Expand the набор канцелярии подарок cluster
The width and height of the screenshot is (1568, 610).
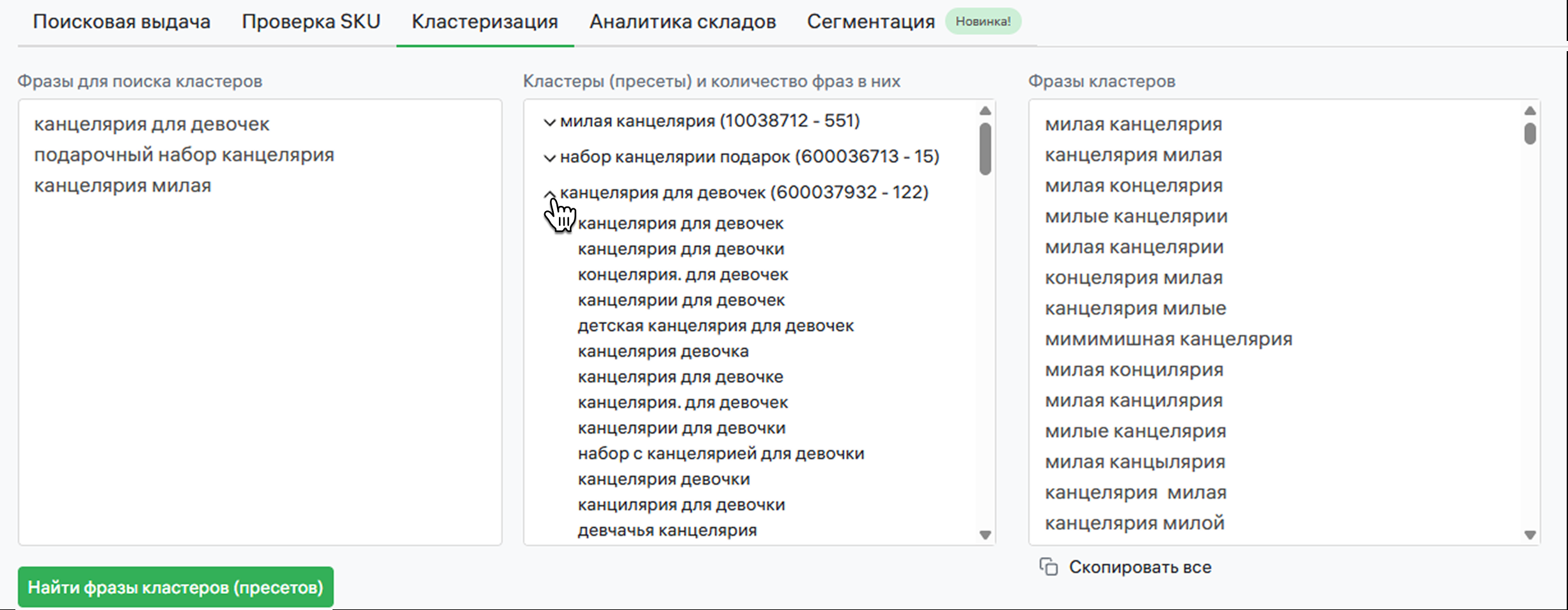pos(549,157)
